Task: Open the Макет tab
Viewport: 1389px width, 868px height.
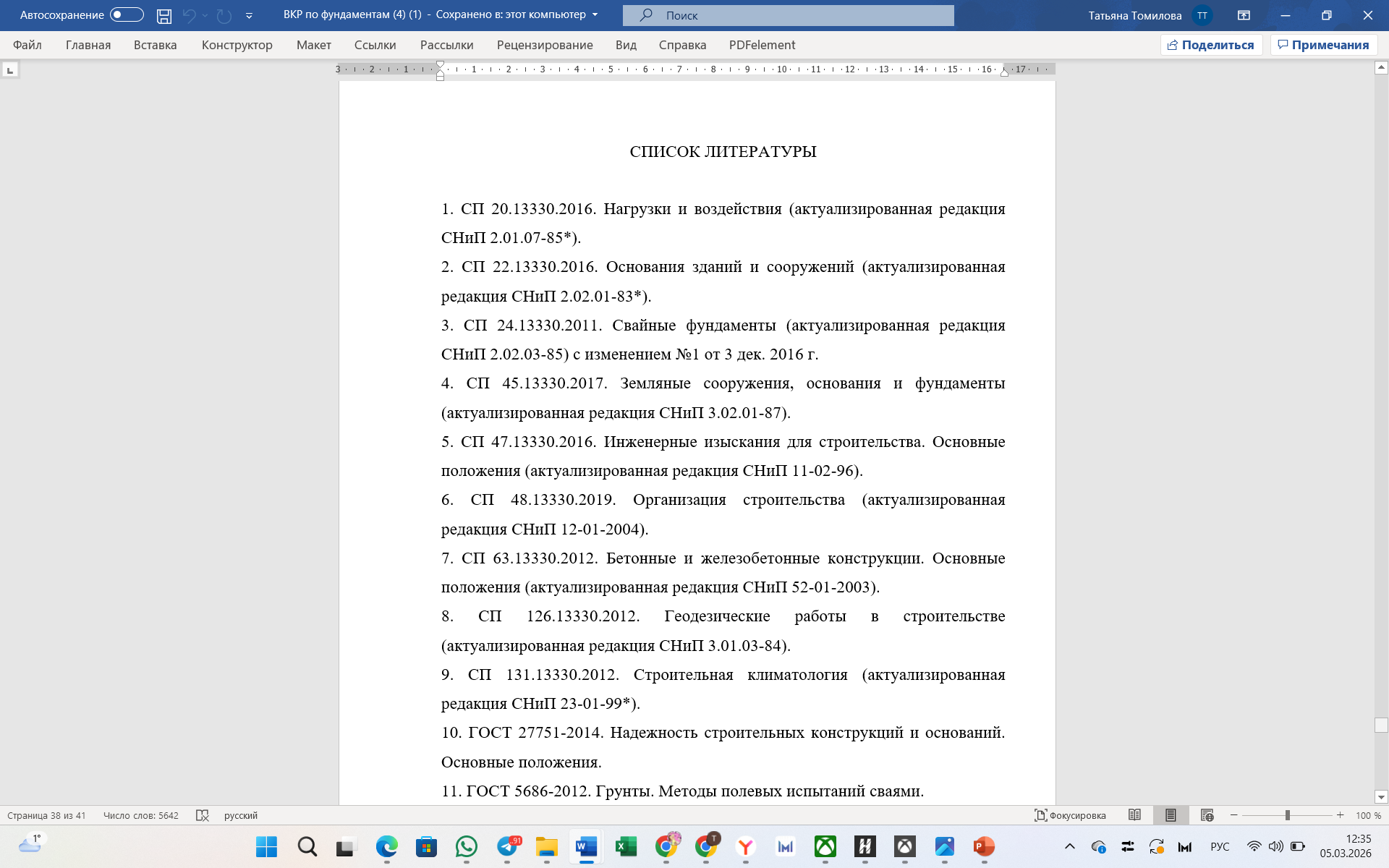Action: [x=314, y=45]
